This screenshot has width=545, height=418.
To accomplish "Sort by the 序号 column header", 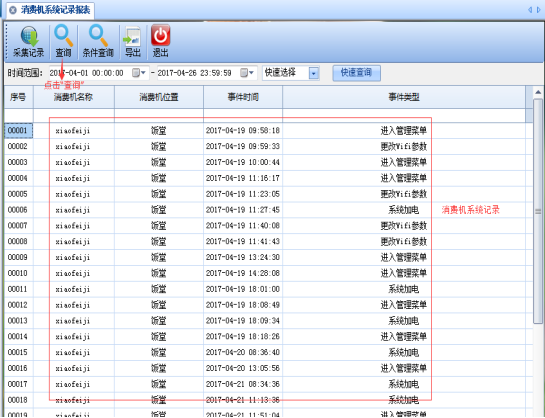I will coord(18,97).
